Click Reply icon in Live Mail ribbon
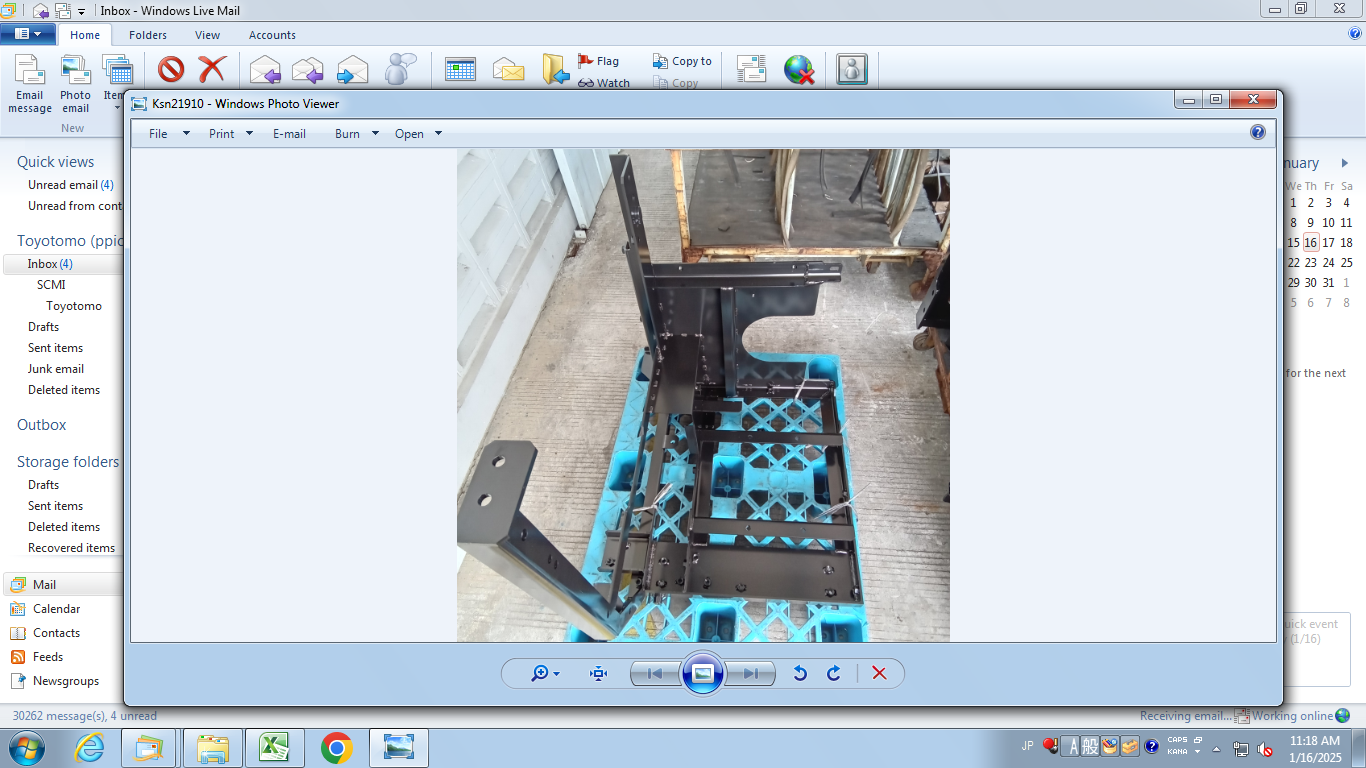This screenshot has width=1366, height=768. [x=265, y=69]
